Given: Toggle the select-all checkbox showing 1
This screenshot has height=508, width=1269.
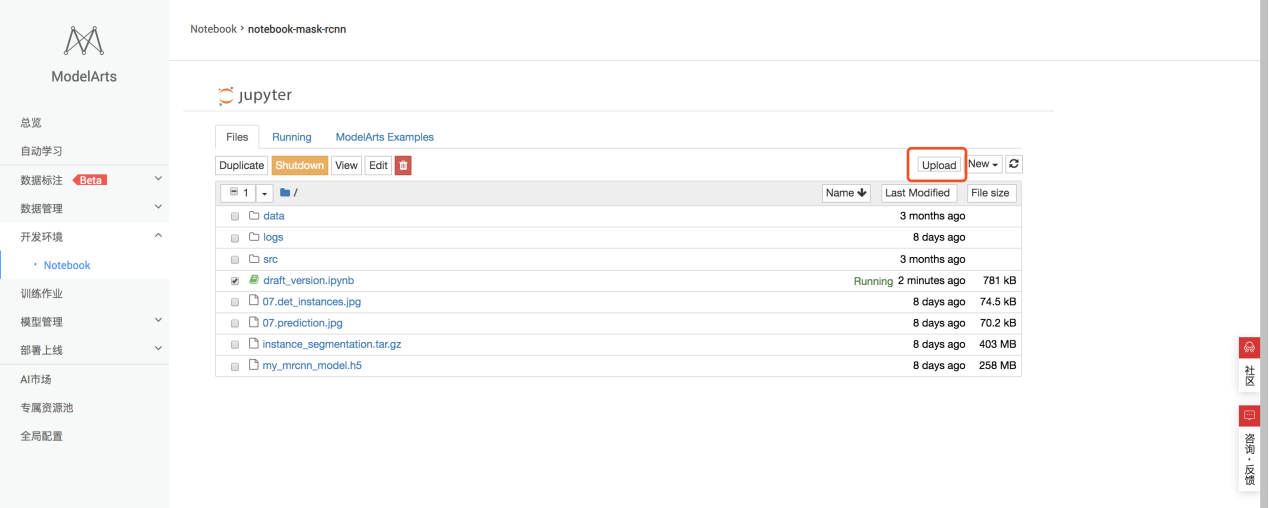Looking at the screenshot, I should [234, 192].
